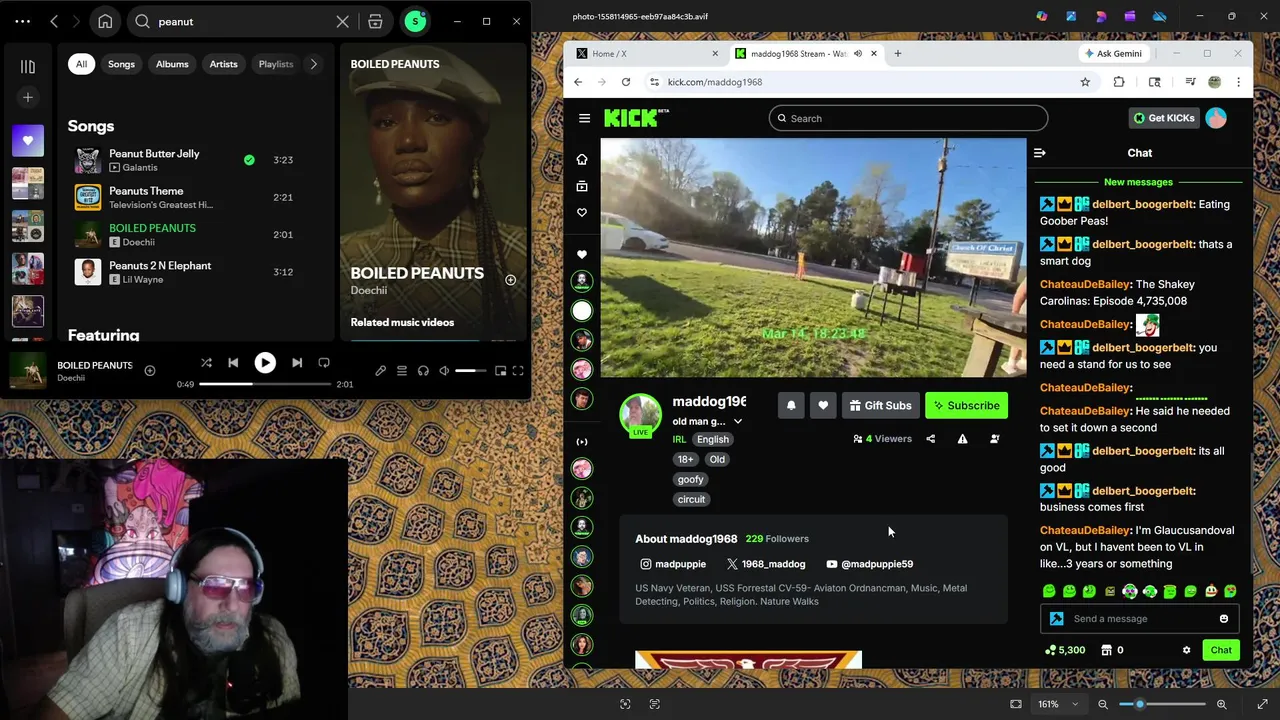Adjust the Spotify volume slider
Viewport: 1280px width, 720px height.
click(471, 371)
